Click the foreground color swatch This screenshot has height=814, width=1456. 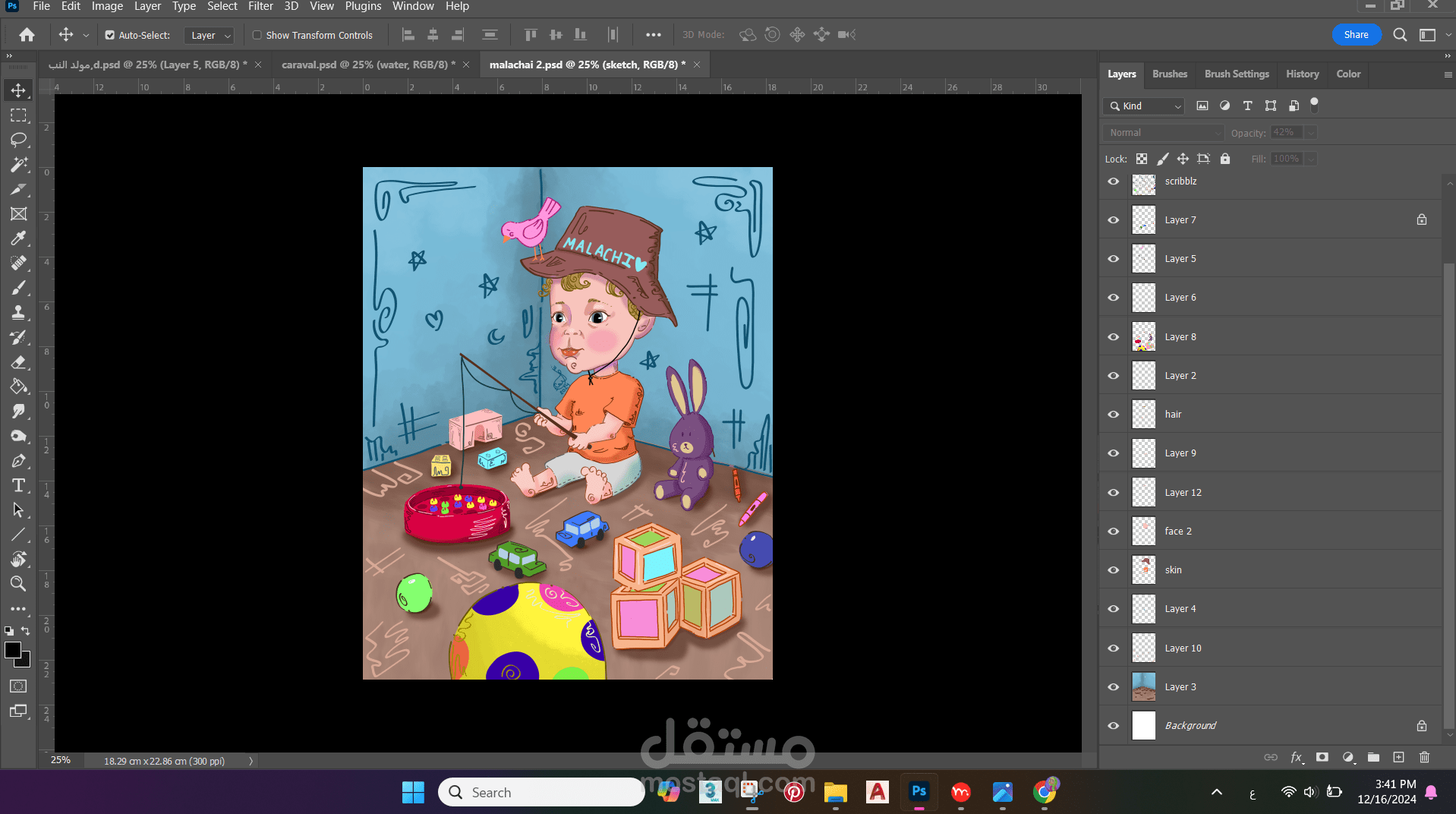pyautogui.click(x=13, y=650)
